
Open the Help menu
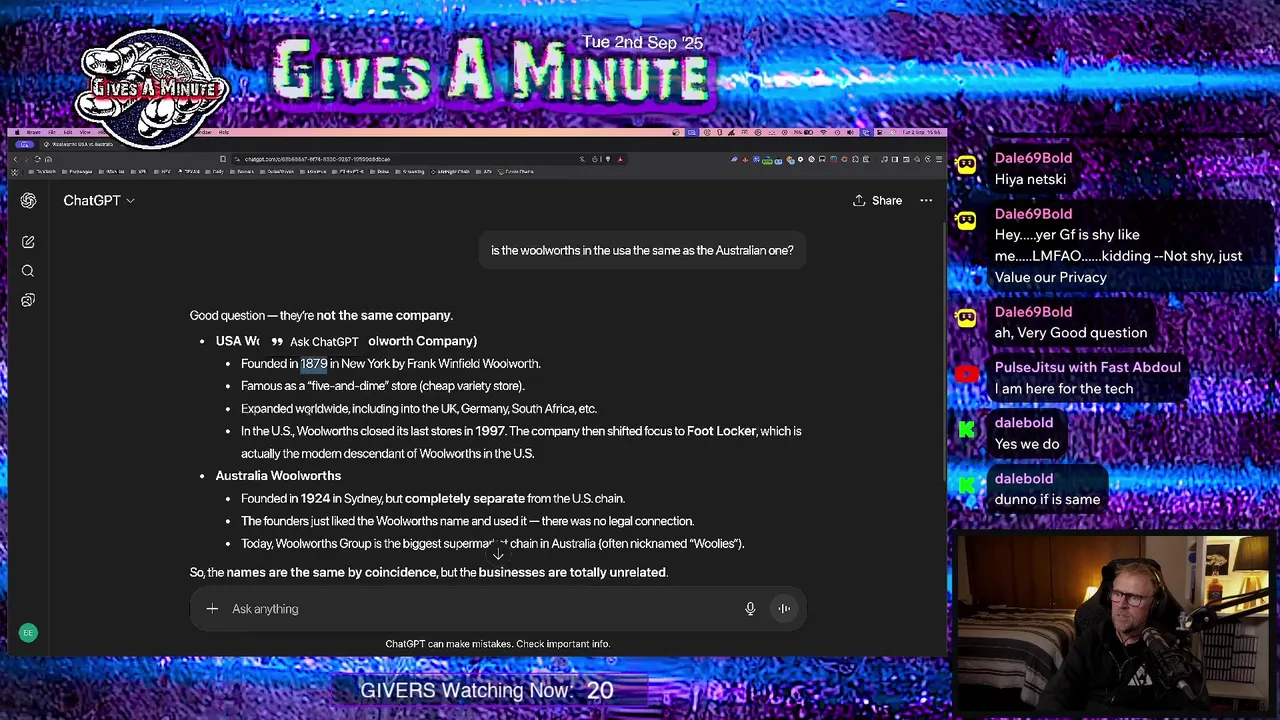pos(224,132)
